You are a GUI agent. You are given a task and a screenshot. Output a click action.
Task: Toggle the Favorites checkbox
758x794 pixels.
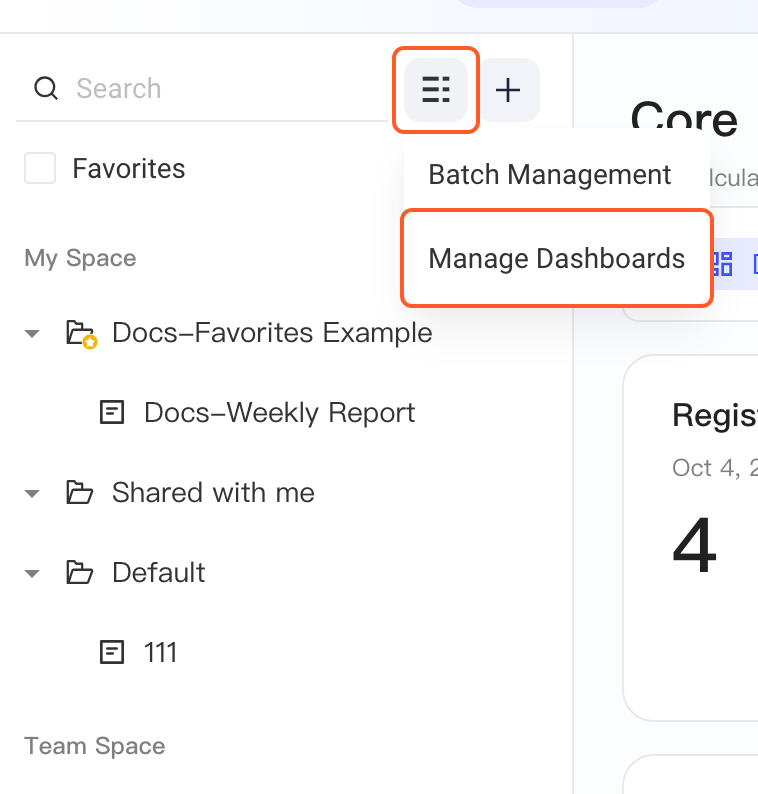(x=40, y=168)
